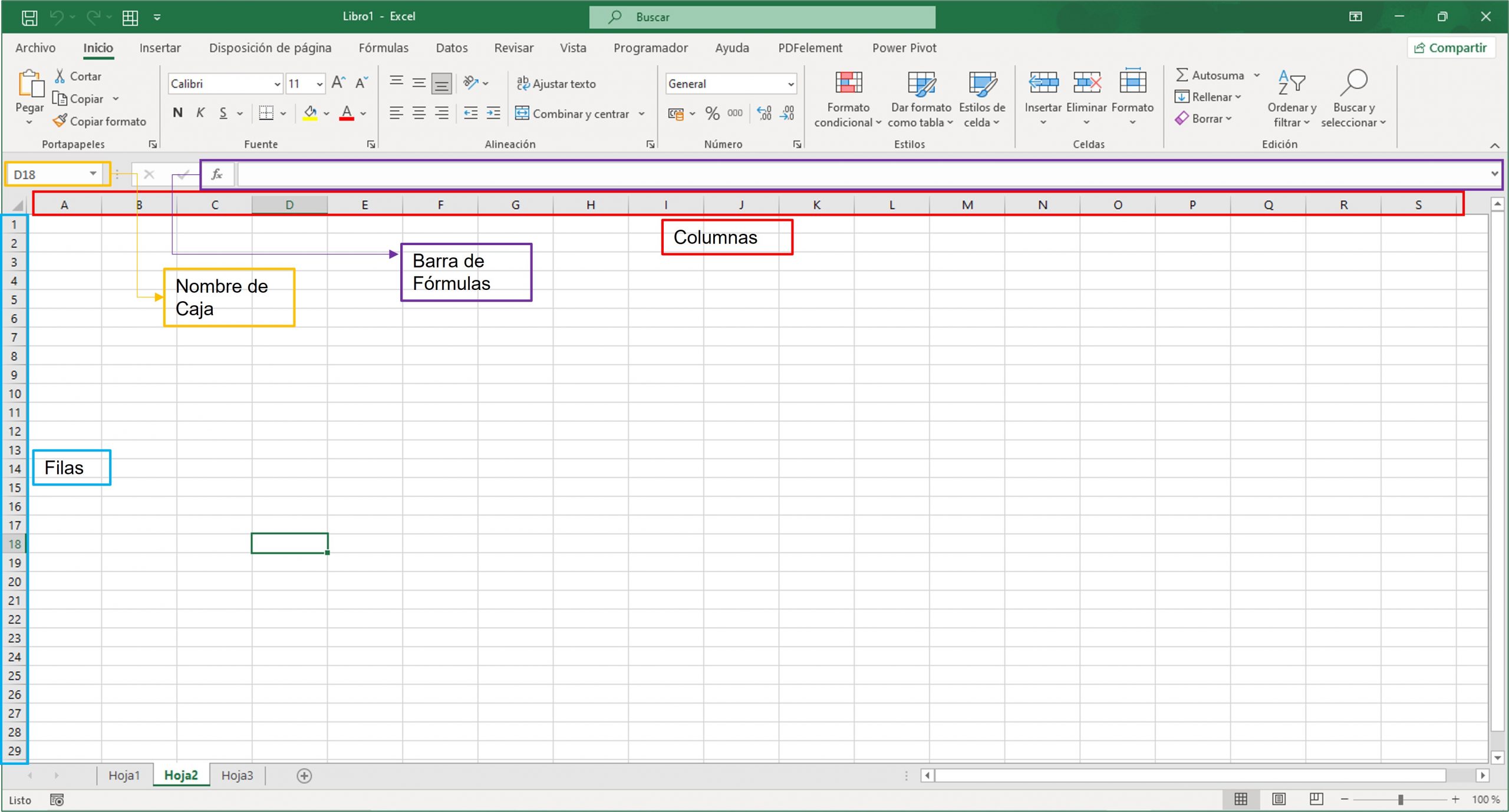This screenshot has width=1509, height=812.
Task: Toggle Combinar y centrar
Action: pyautogui.click(x=573, y=113)
